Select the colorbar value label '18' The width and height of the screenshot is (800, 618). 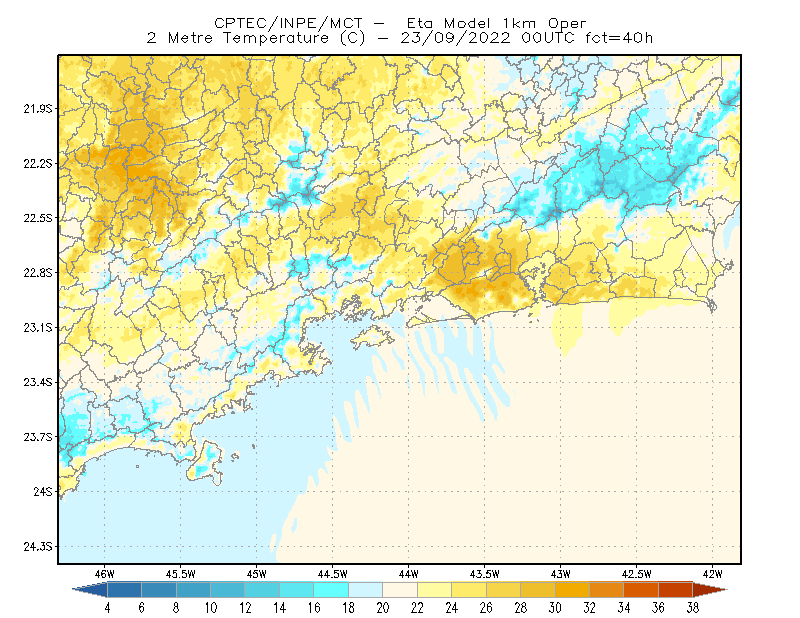point(348,608)
